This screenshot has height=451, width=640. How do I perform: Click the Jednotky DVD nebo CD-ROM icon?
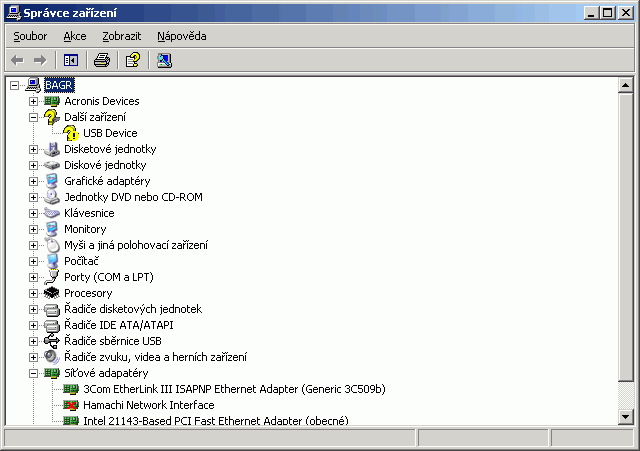[x=52, y=197]
